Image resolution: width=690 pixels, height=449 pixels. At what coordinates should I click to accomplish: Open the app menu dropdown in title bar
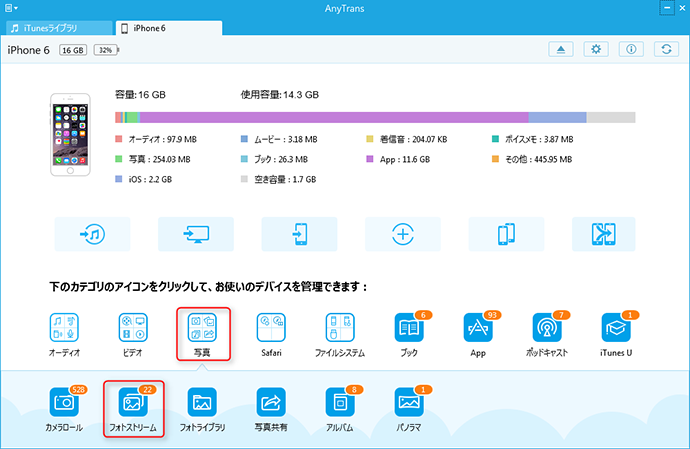tap(11, 8)
